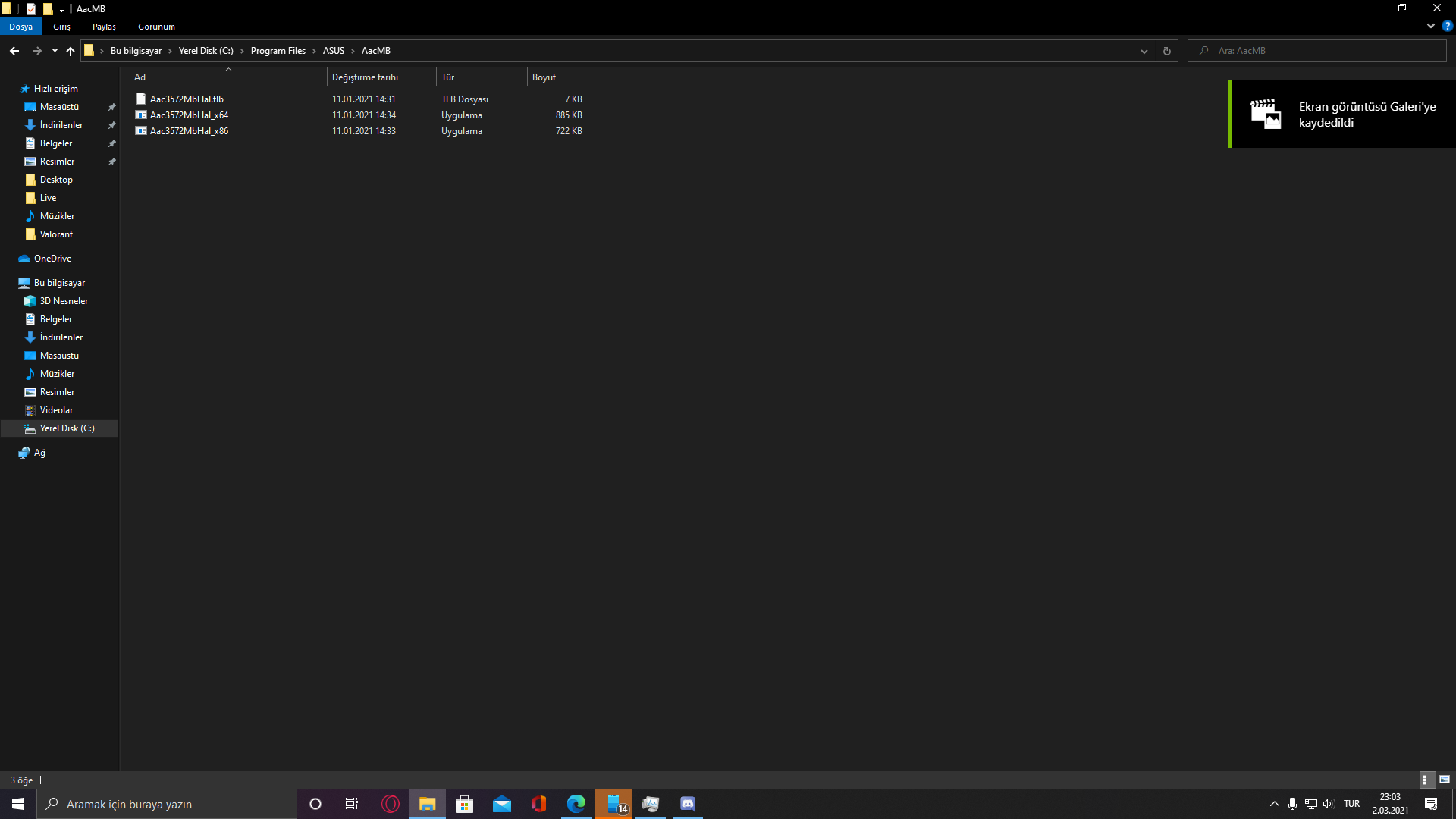Click the Back navigation arrow

[x=14, y=51]
